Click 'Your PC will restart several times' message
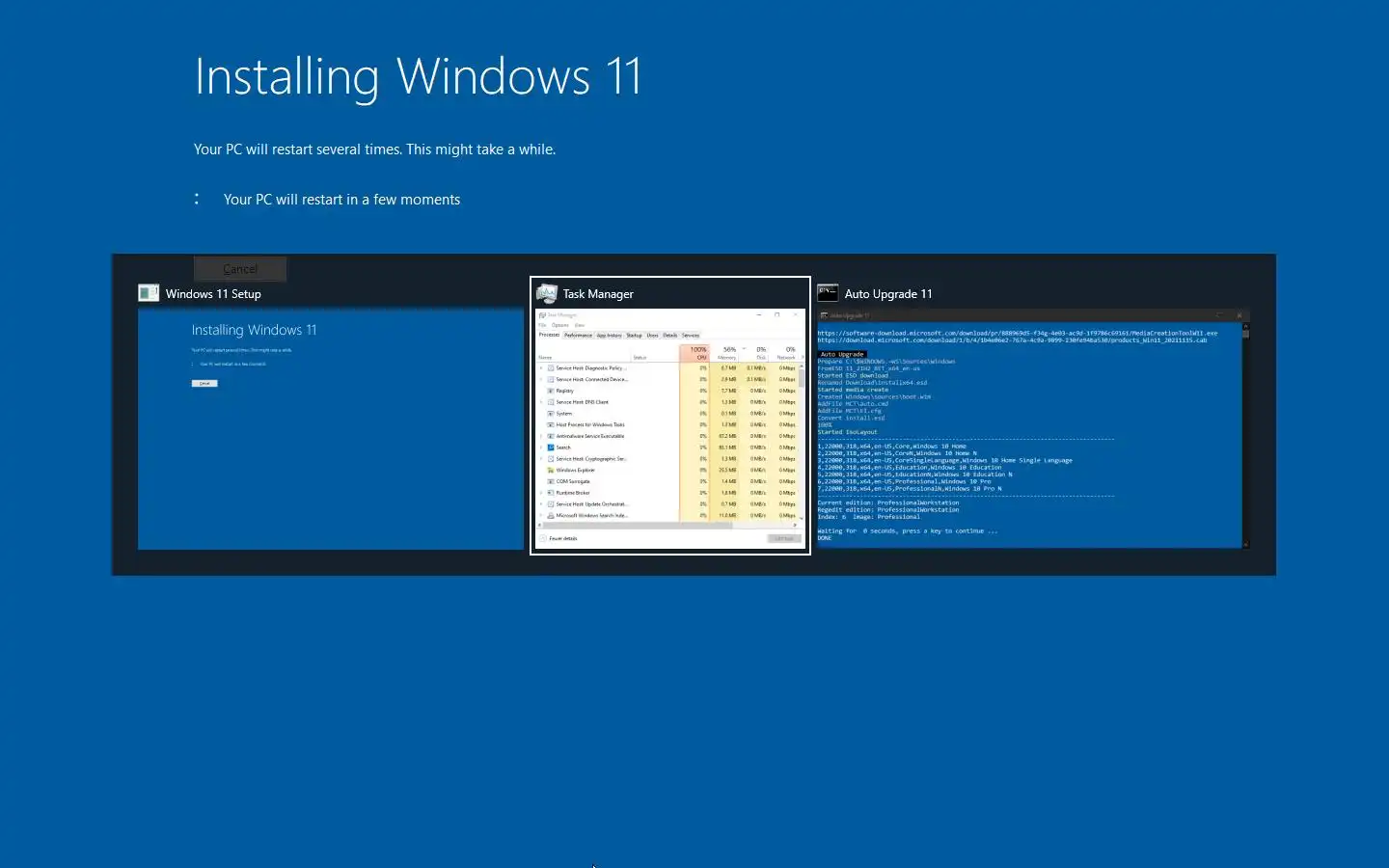The height and width of the screenshot is (868, 1389). [x=374, y=149]
